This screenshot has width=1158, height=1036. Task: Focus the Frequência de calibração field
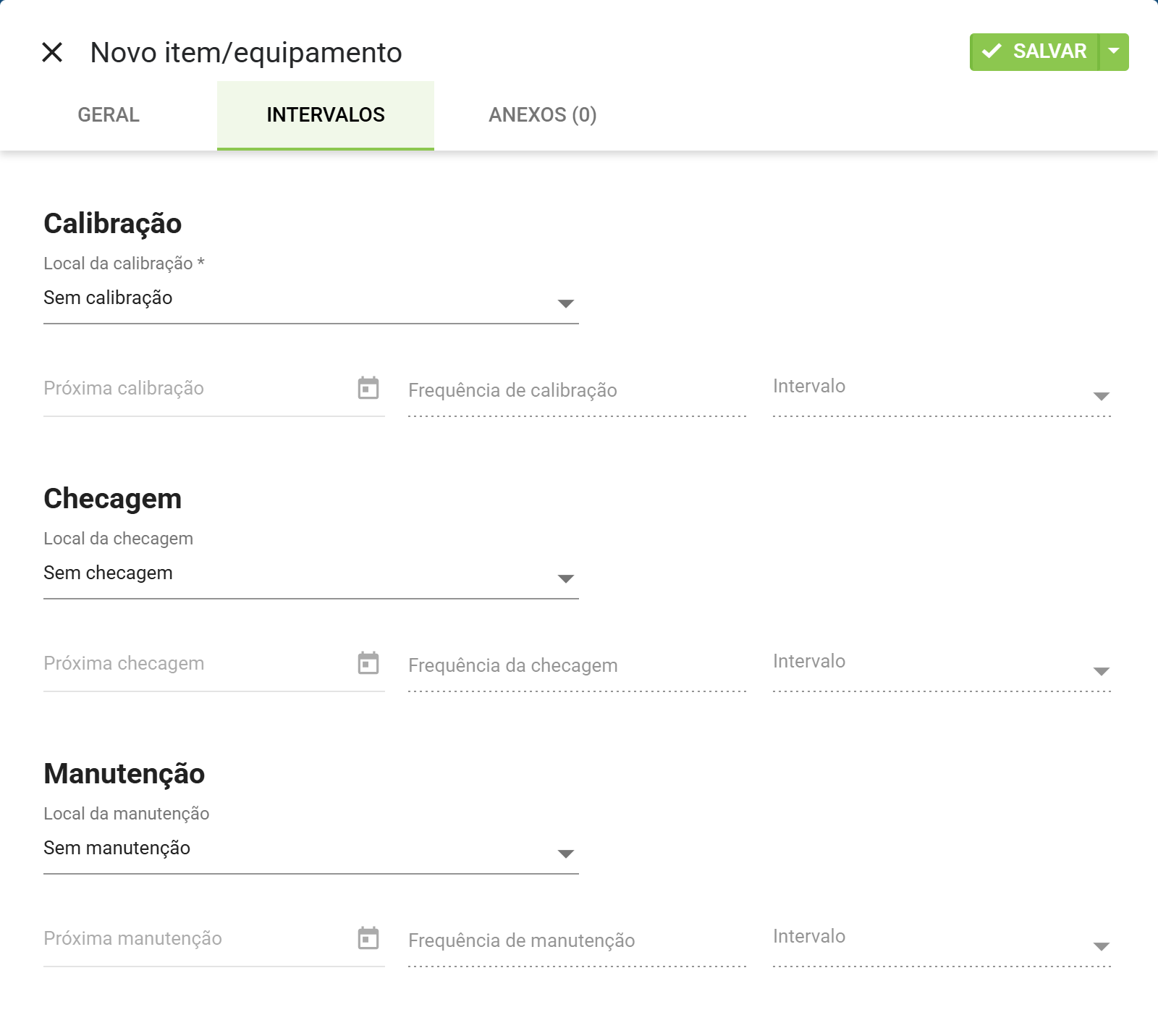(578, 391)
